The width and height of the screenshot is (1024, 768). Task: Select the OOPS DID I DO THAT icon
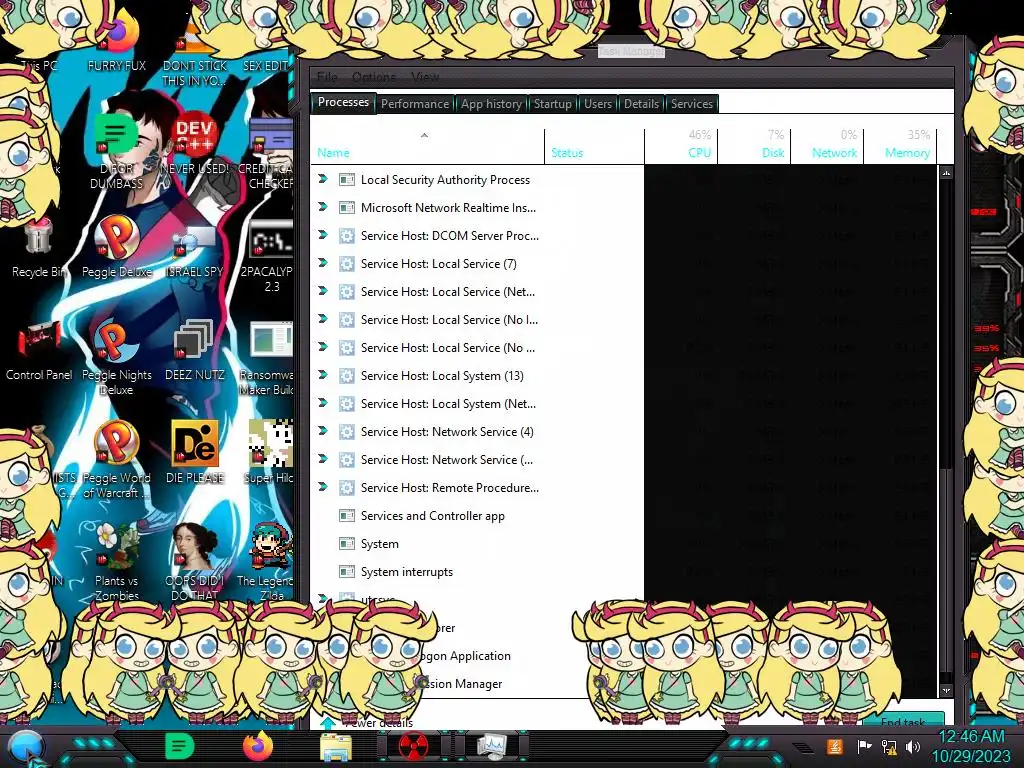[x=194, y=562]
